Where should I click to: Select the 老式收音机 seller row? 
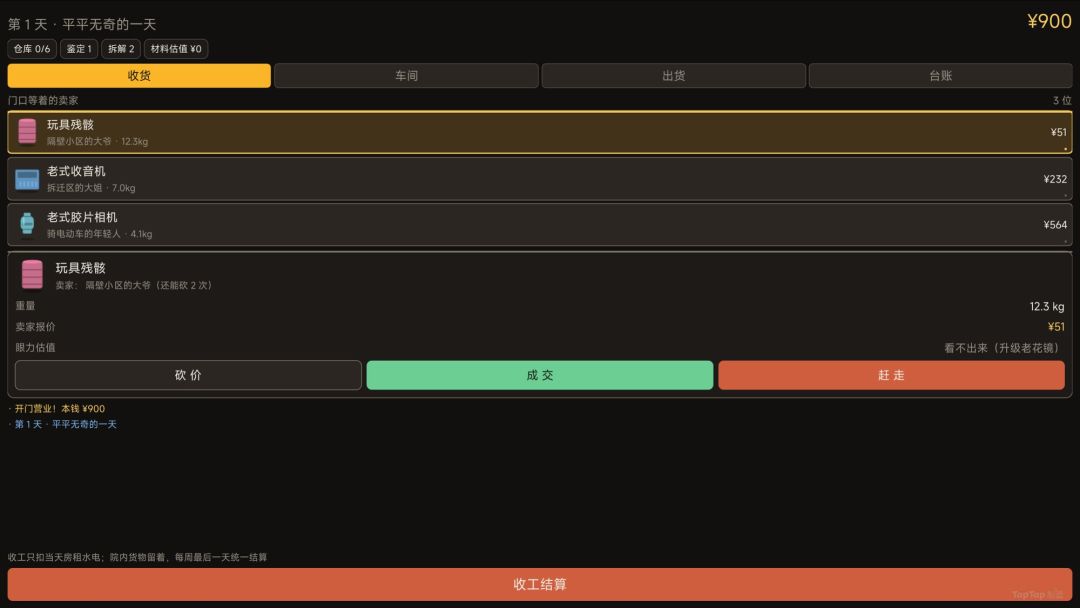point(540,179)
